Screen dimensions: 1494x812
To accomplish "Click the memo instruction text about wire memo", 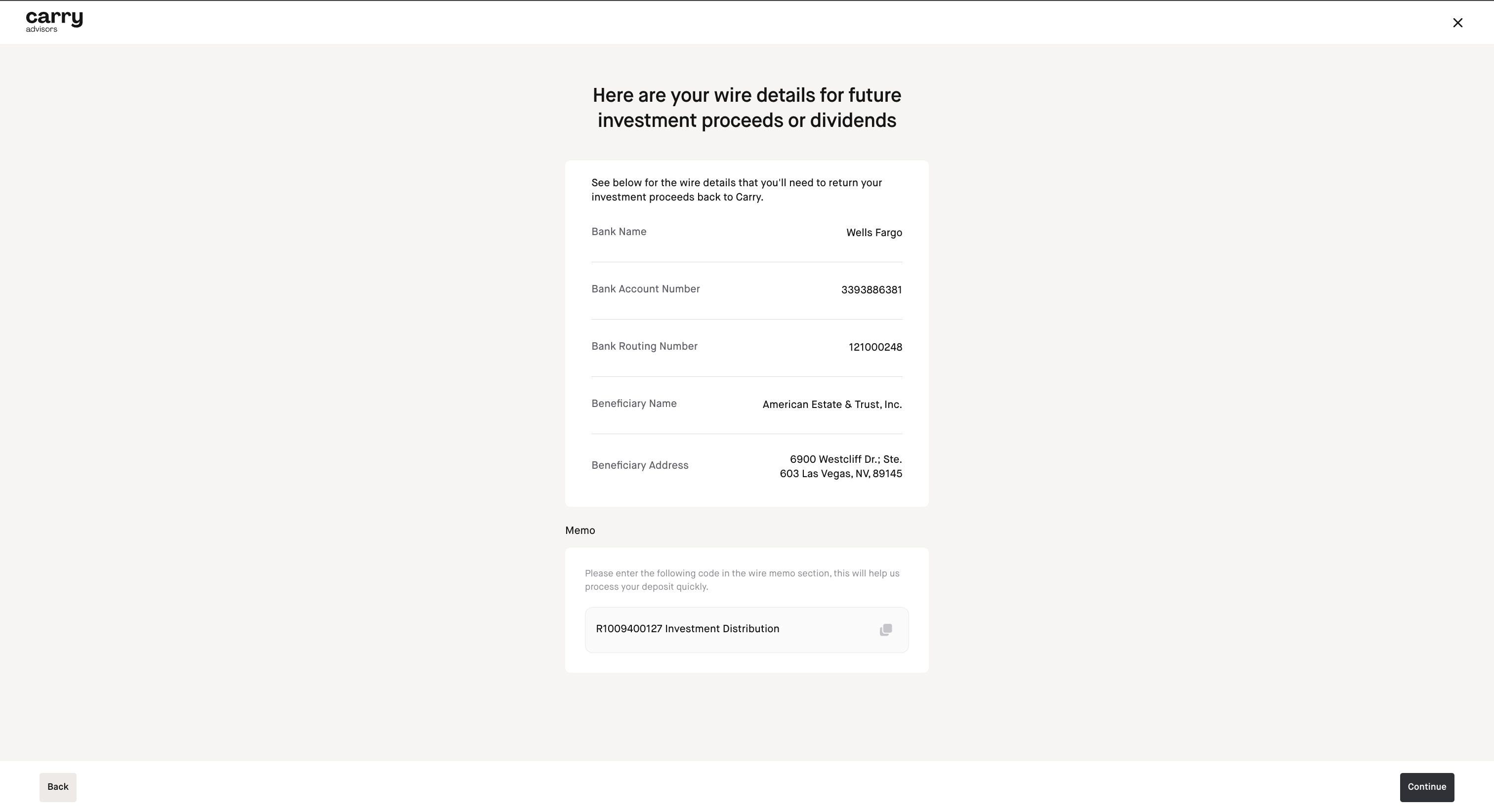I will pos(741,580).
